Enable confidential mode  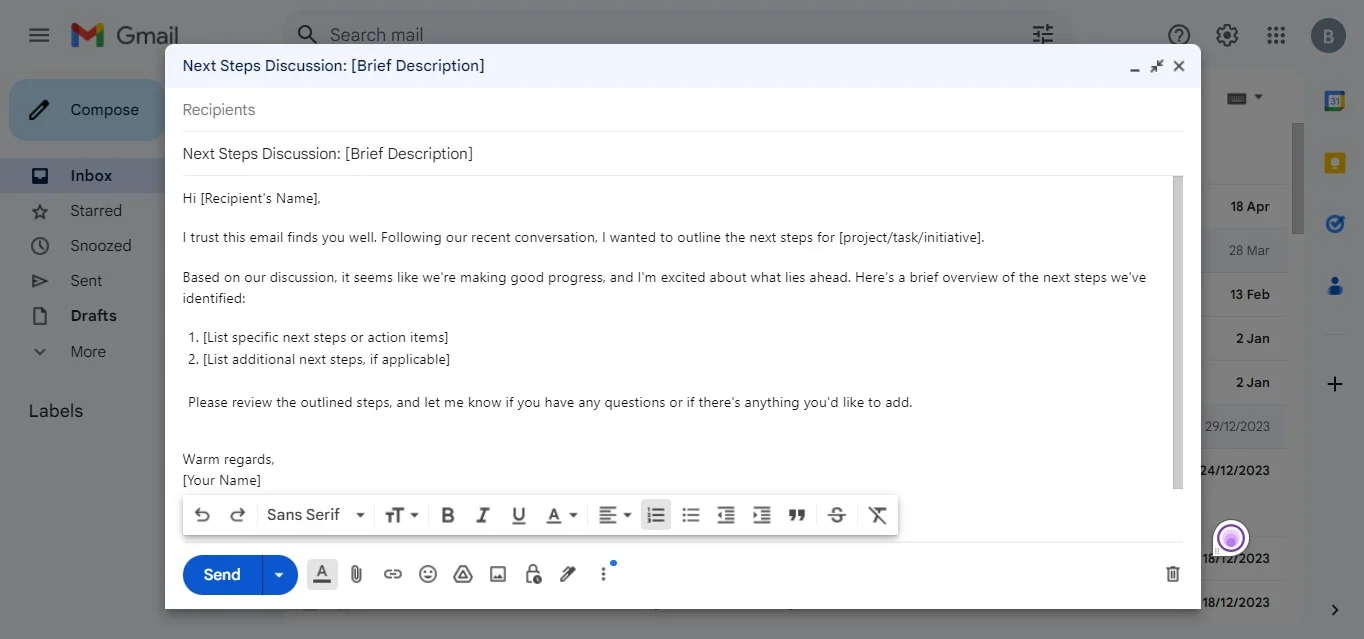[x=532, y=574]
